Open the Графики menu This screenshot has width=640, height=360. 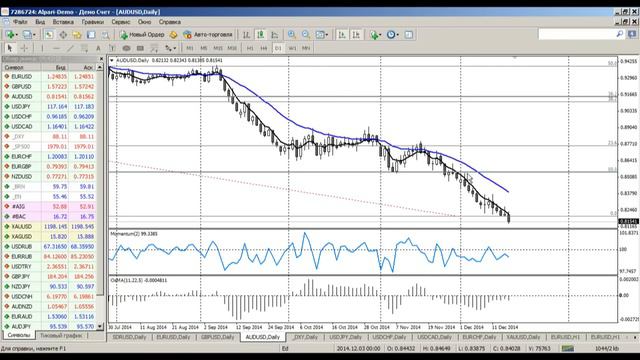[x=93, y=22]
